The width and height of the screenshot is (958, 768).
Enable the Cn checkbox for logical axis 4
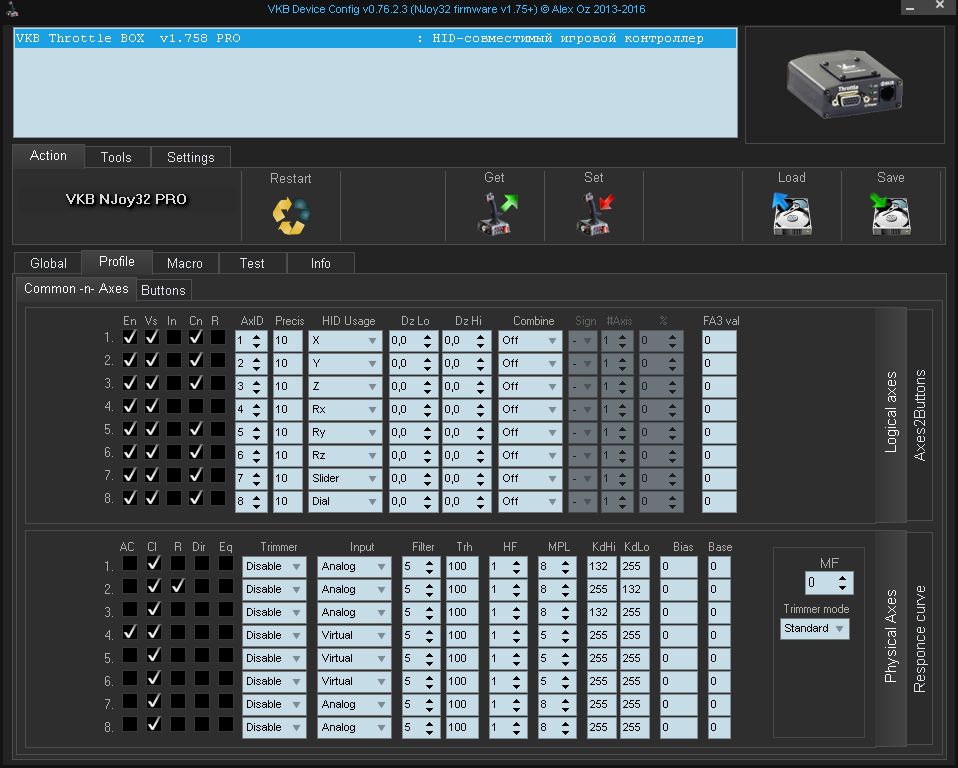(x=196, y=407)
